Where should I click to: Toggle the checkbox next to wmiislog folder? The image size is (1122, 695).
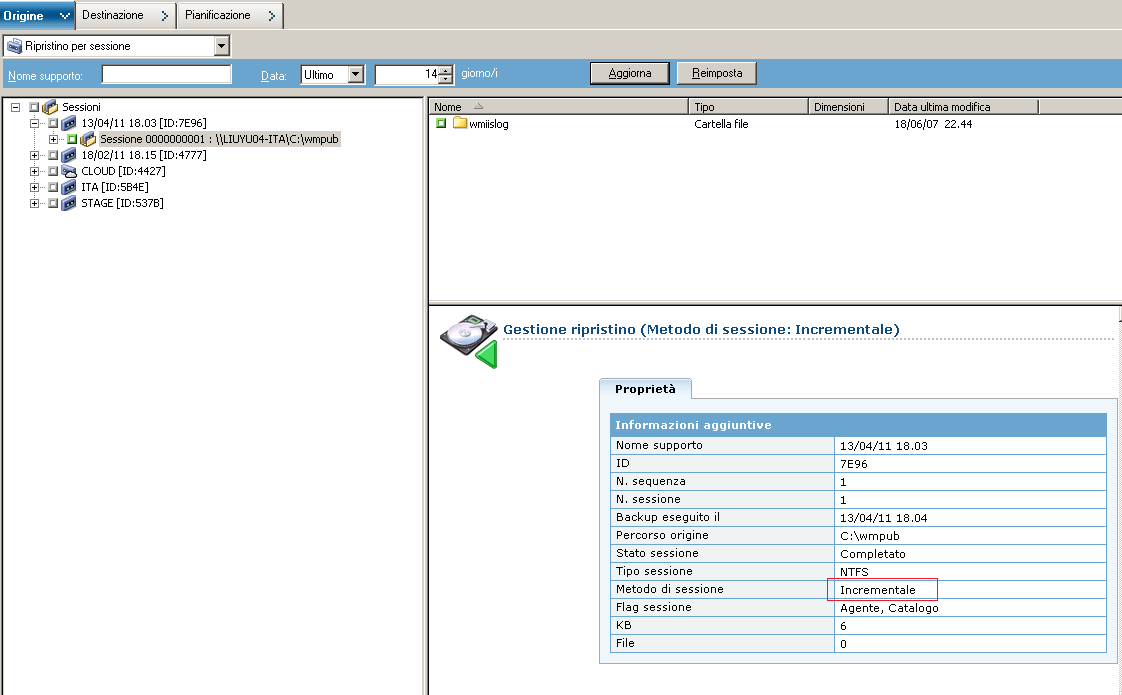(x=441, y=123)
